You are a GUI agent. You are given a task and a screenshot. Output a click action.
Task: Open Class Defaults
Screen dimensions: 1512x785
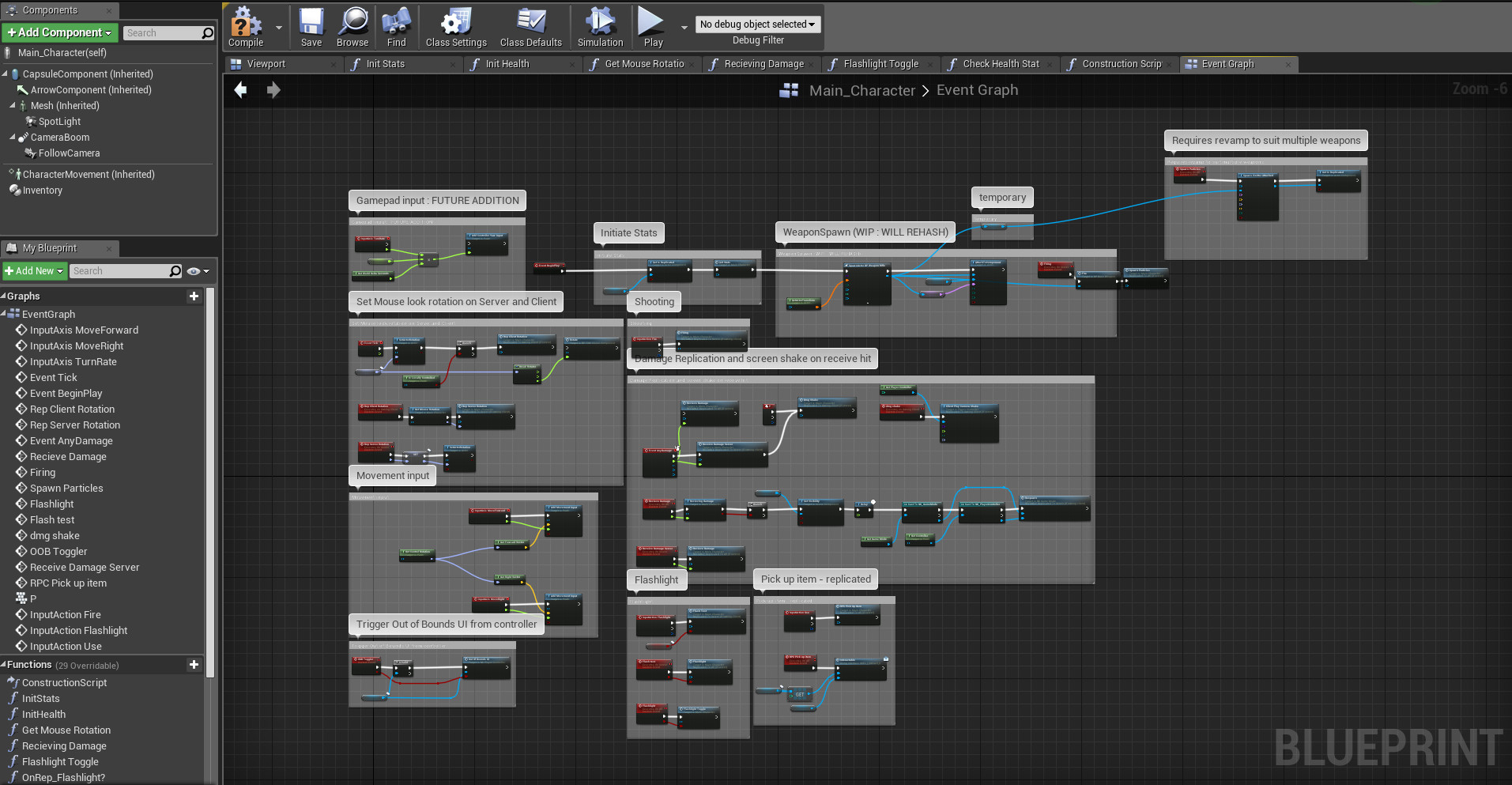click(530, 25)
